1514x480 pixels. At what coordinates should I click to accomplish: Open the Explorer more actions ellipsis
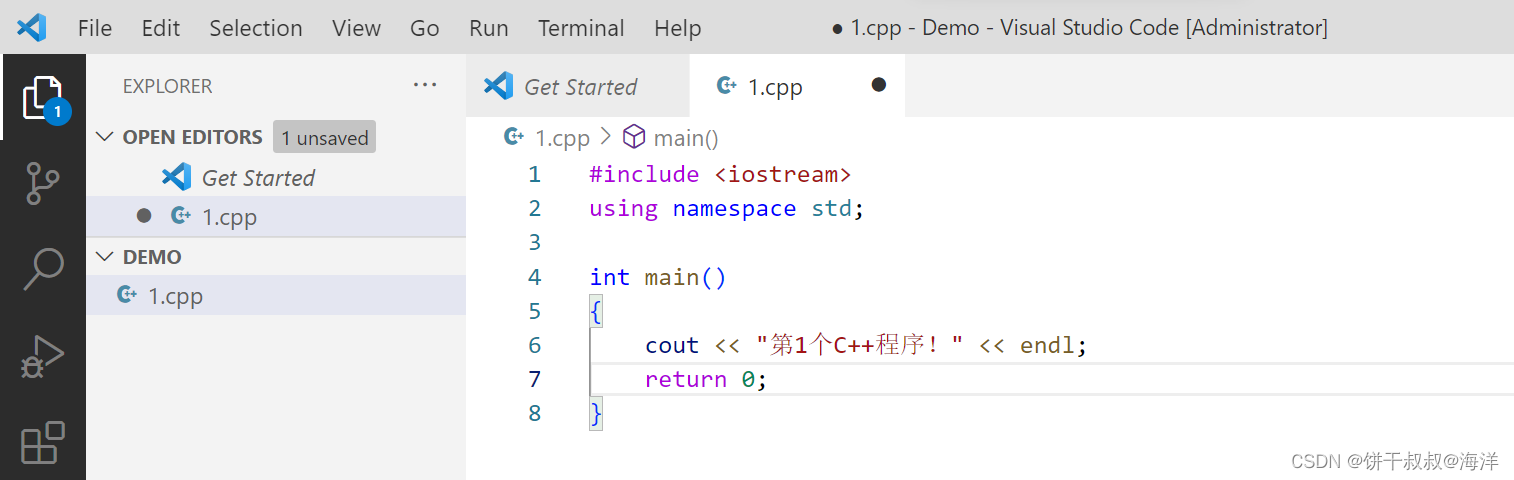pos(425,86)
